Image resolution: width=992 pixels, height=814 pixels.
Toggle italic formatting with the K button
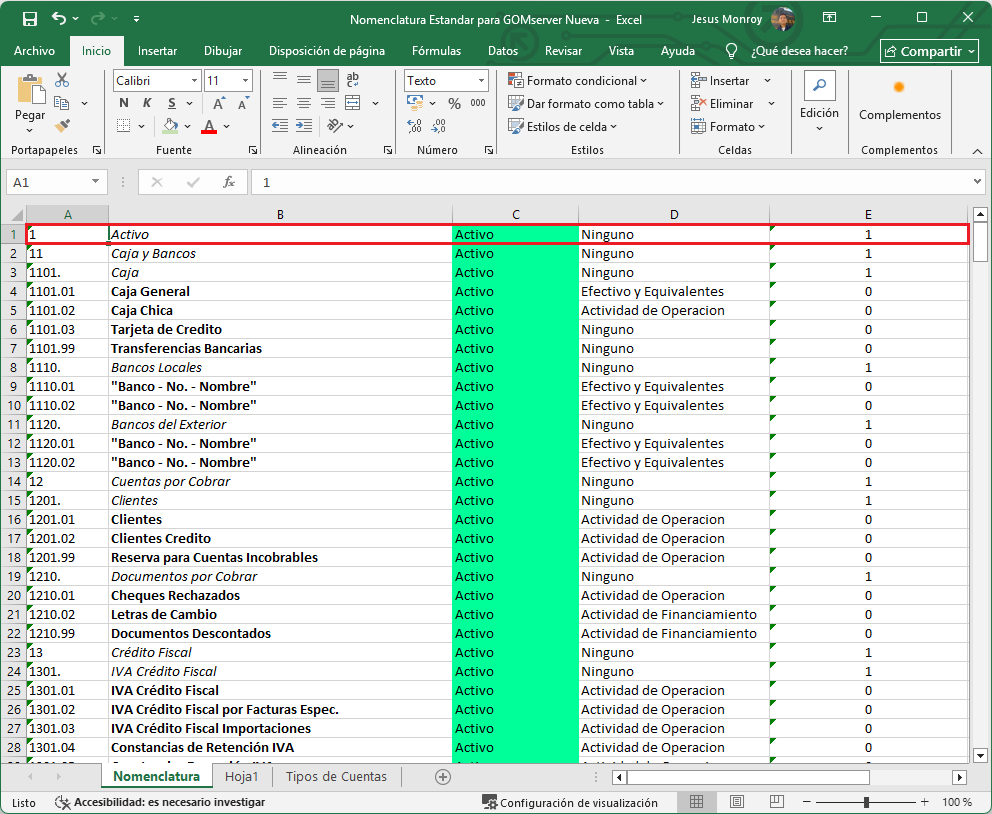coord(147,102)
